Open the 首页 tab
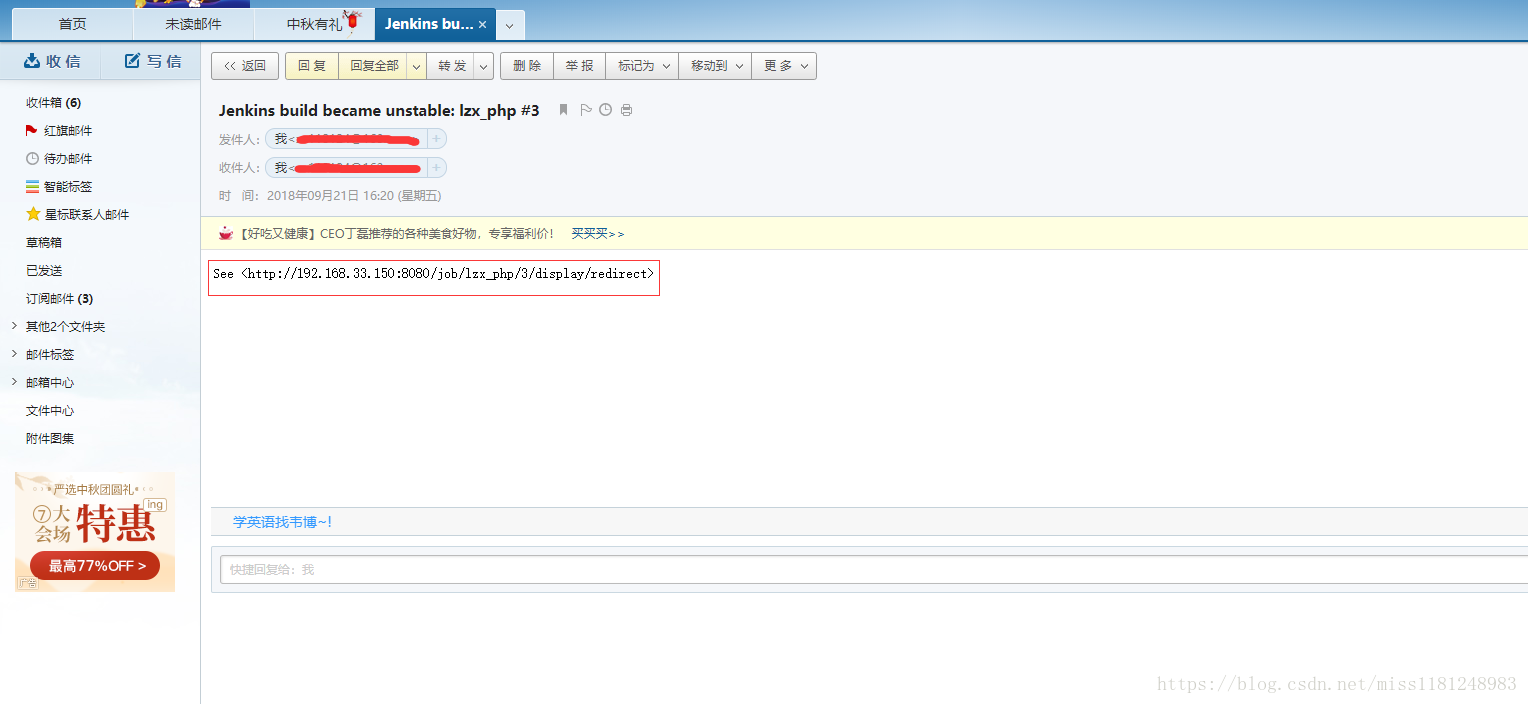 pyautogui.click(x=73, y=24)
